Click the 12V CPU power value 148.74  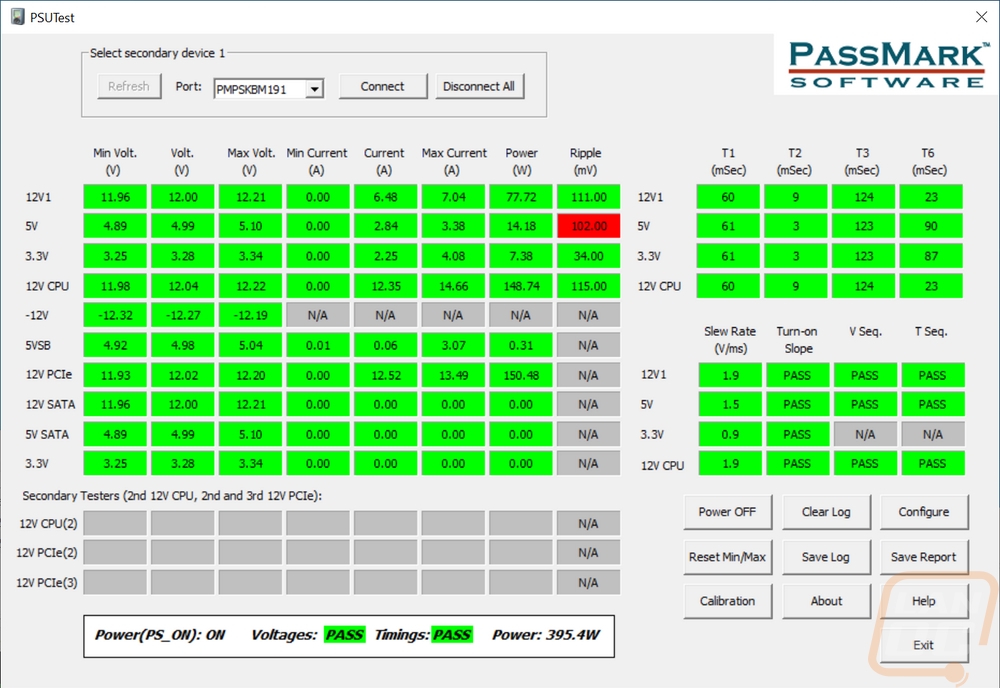(x=521, y=286)
